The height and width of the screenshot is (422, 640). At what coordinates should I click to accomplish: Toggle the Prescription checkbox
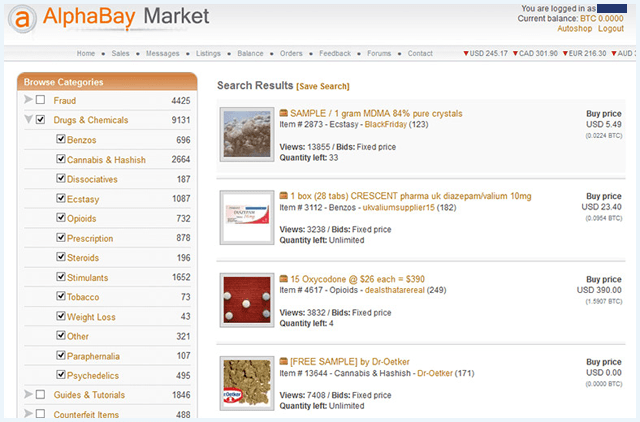(x=61, y=237)
